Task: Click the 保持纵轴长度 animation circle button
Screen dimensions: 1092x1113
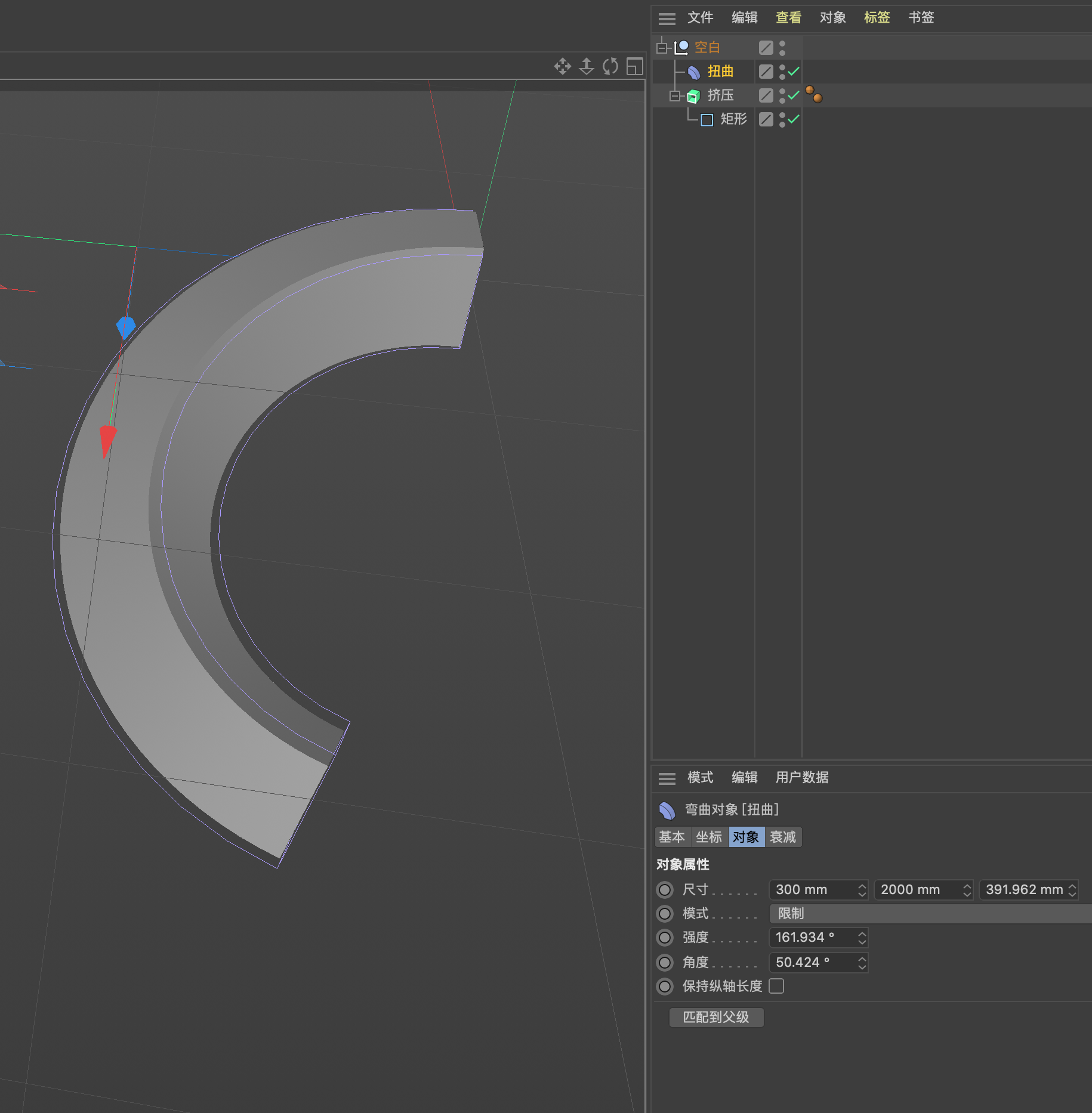Action: (x=665, y=987)
